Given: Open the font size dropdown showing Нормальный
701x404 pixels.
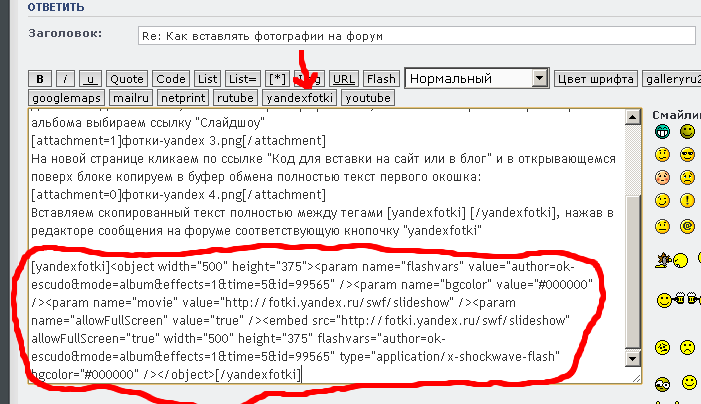Looking at the screenshot, I should (x=540, y=78).
